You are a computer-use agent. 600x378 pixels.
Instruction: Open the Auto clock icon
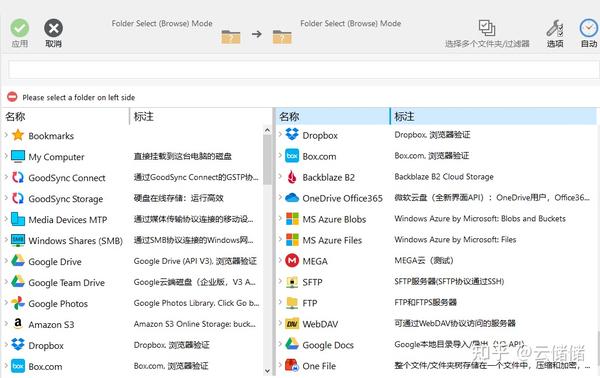[588, 28]
